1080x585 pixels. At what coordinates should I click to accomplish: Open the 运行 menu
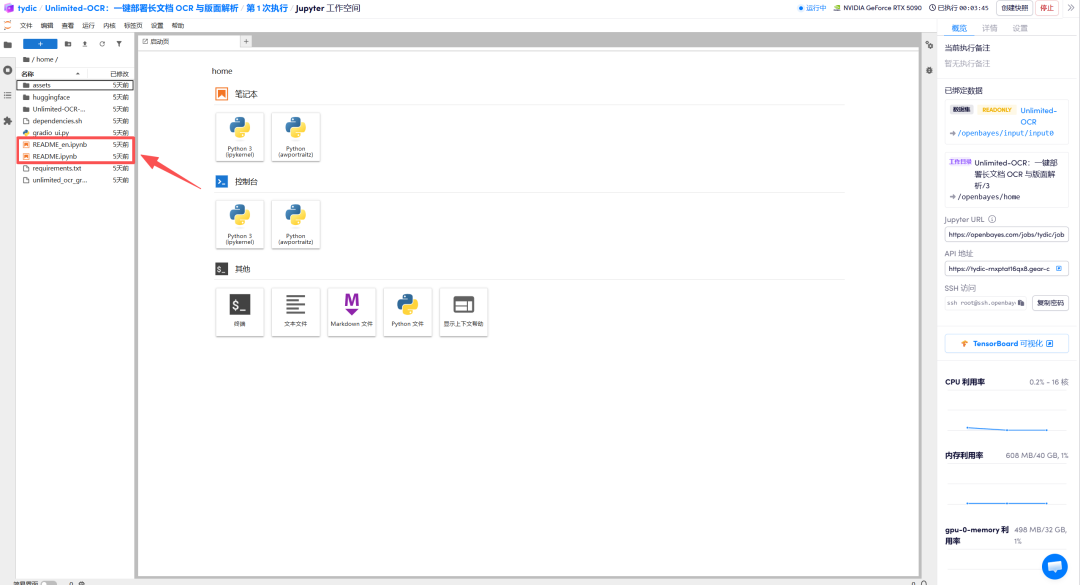point(88,25)
